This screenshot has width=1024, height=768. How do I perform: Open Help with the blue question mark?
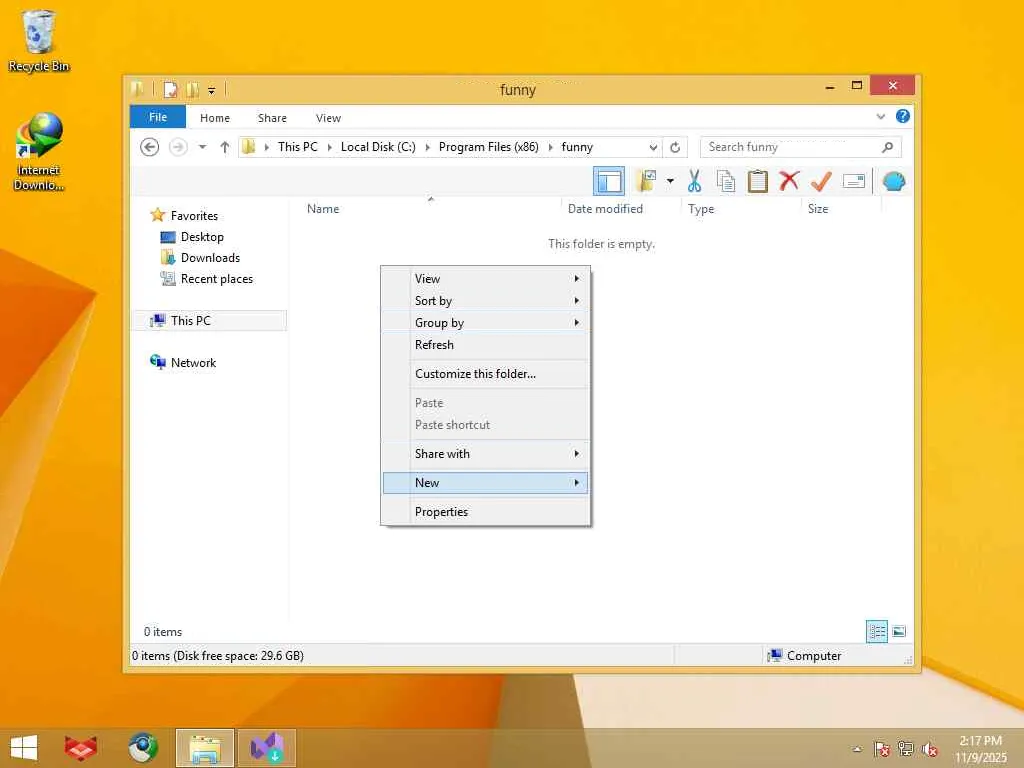903,116
